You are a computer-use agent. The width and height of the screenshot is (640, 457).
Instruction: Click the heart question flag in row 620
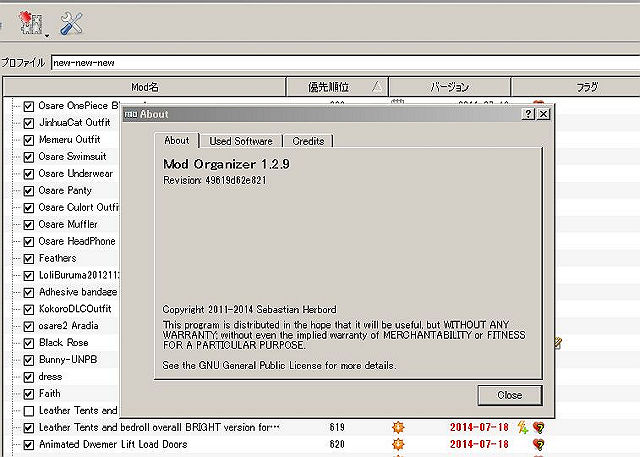(539, 445)
